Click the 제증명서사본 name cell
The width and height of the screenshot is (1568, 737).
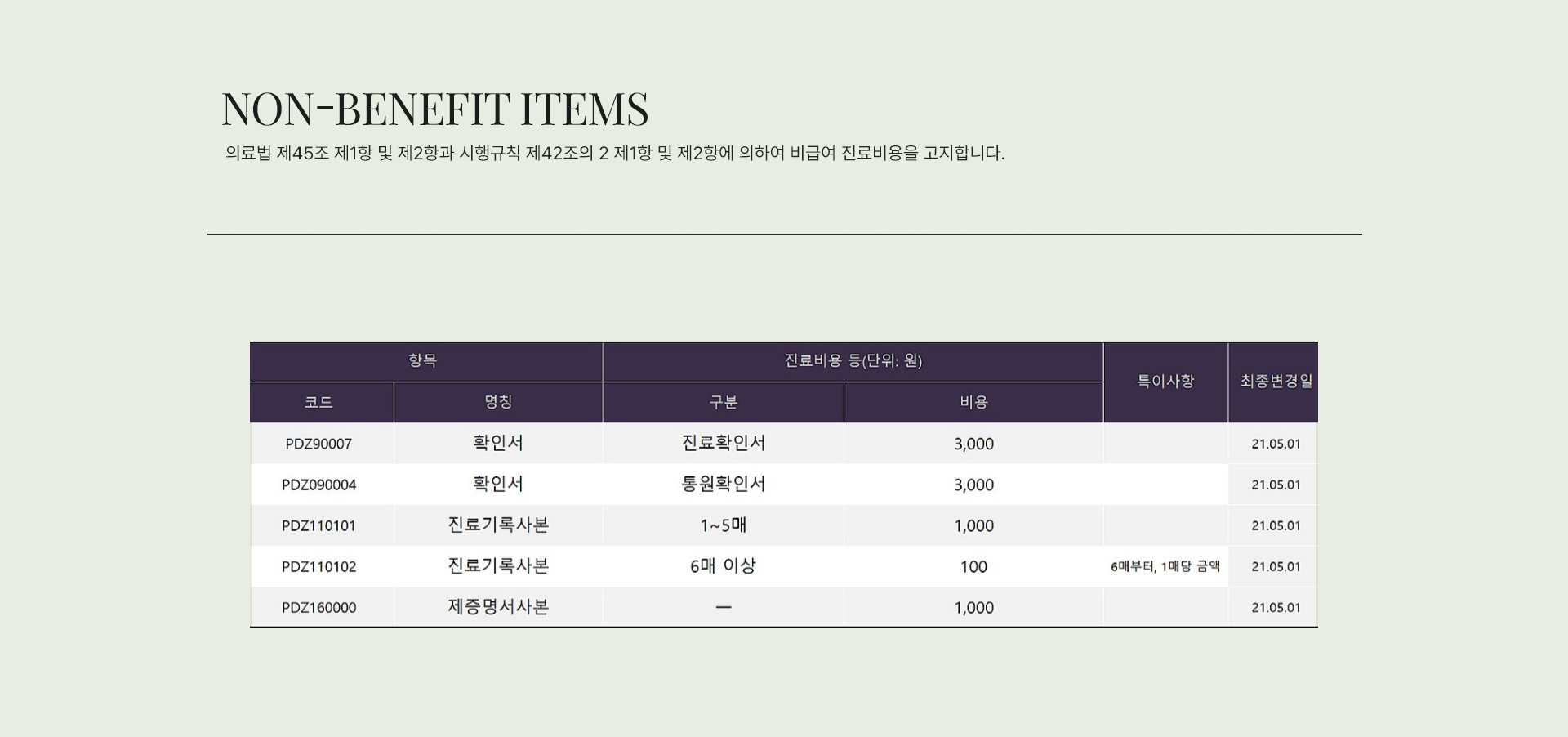click(x=498, y=607)
